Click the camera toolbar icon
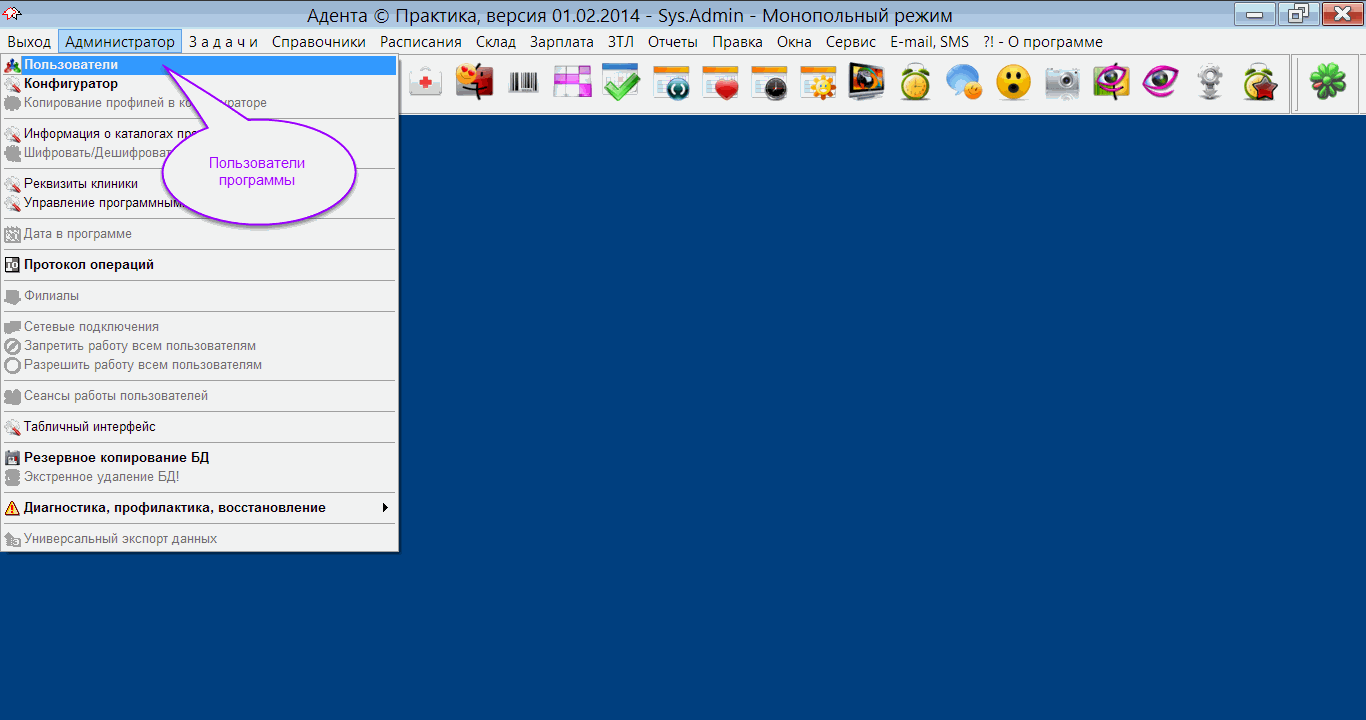 click(x=1062, y=83)
